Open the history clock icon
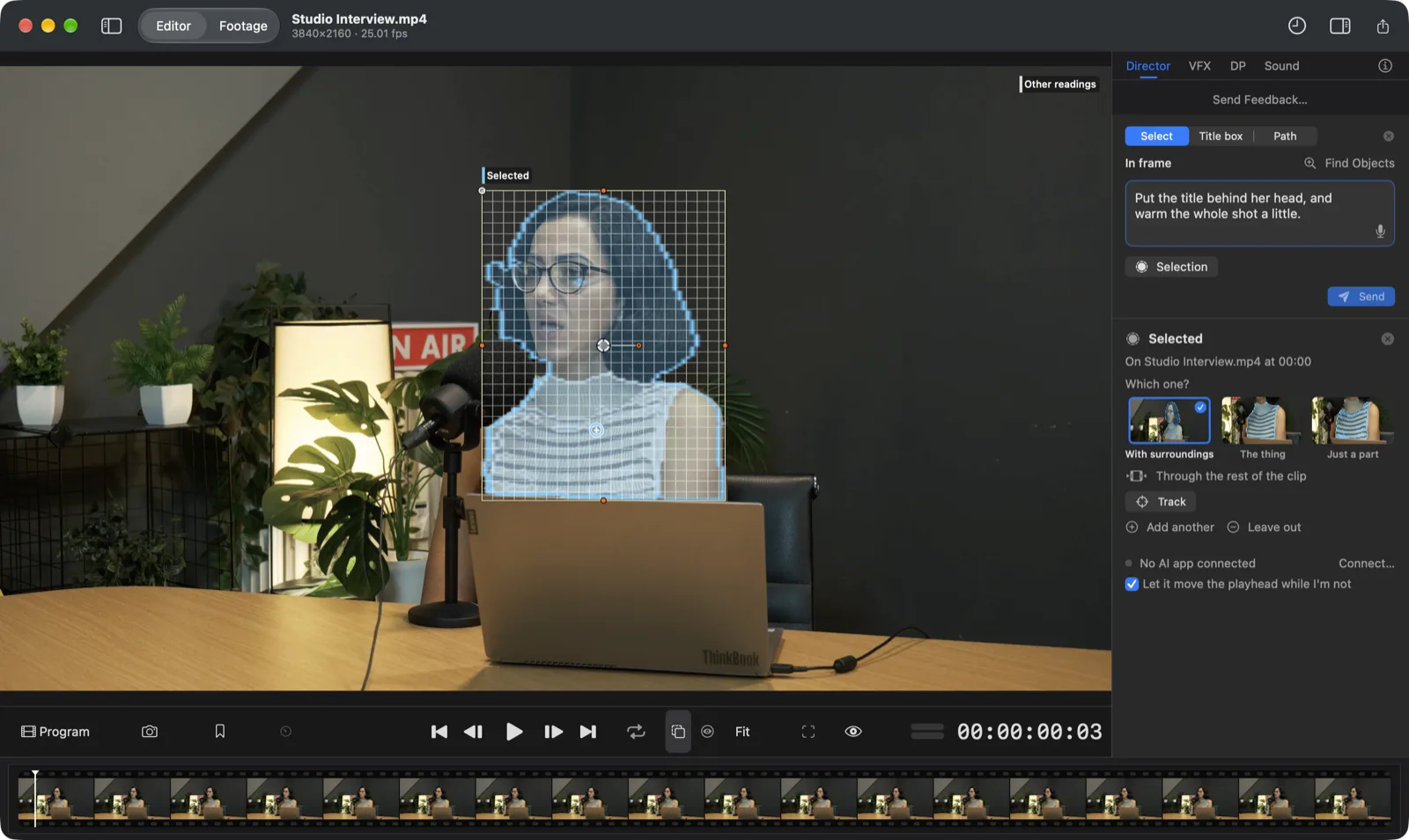Screen dimensions: 1409x840 [x=1296, y=26]
